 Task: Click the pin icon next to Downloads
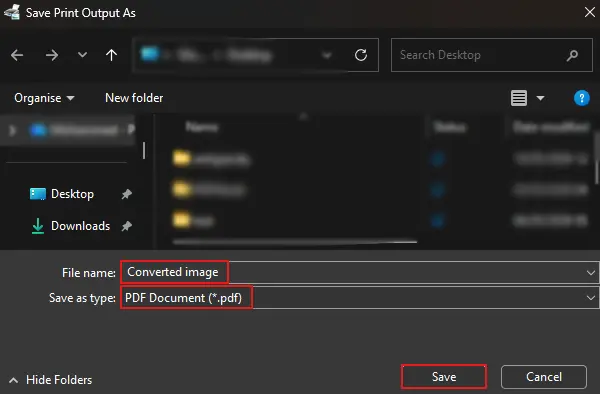pyautogui.click(x=127, y=226)
